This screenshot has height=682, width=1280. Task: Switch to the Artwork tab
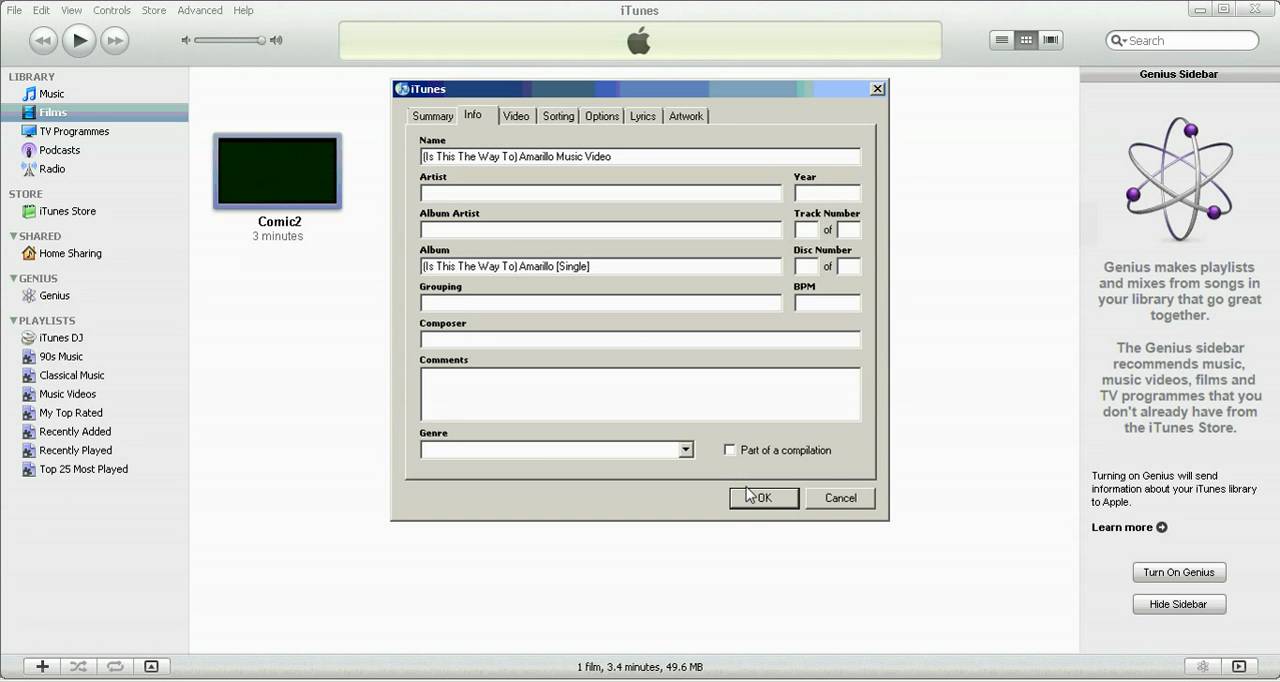686,116
